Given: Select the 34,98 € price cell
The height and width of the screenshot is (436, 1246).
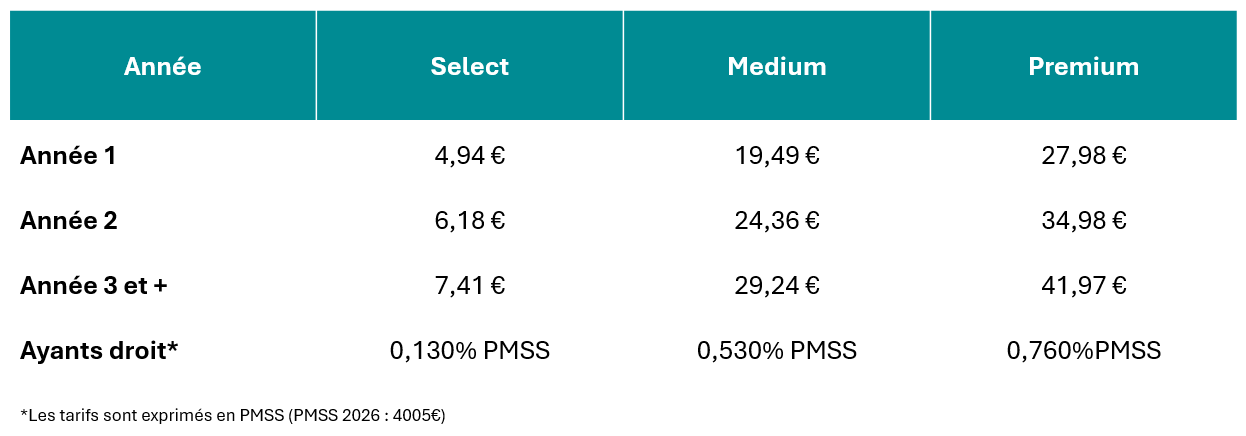Looking at the screenshot, I should point(1084,221).
